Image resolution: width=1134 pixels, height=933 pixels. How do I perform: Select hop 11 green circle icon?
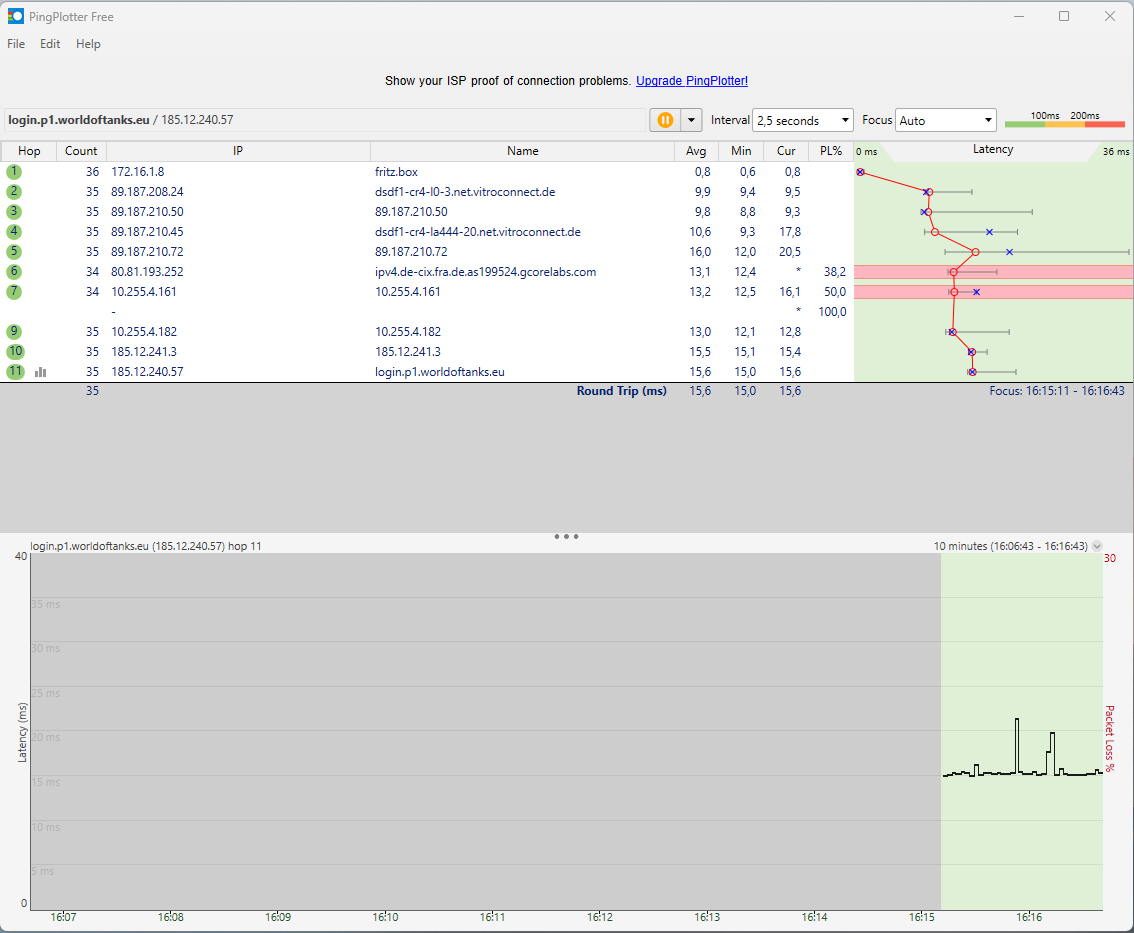point(15,372)
